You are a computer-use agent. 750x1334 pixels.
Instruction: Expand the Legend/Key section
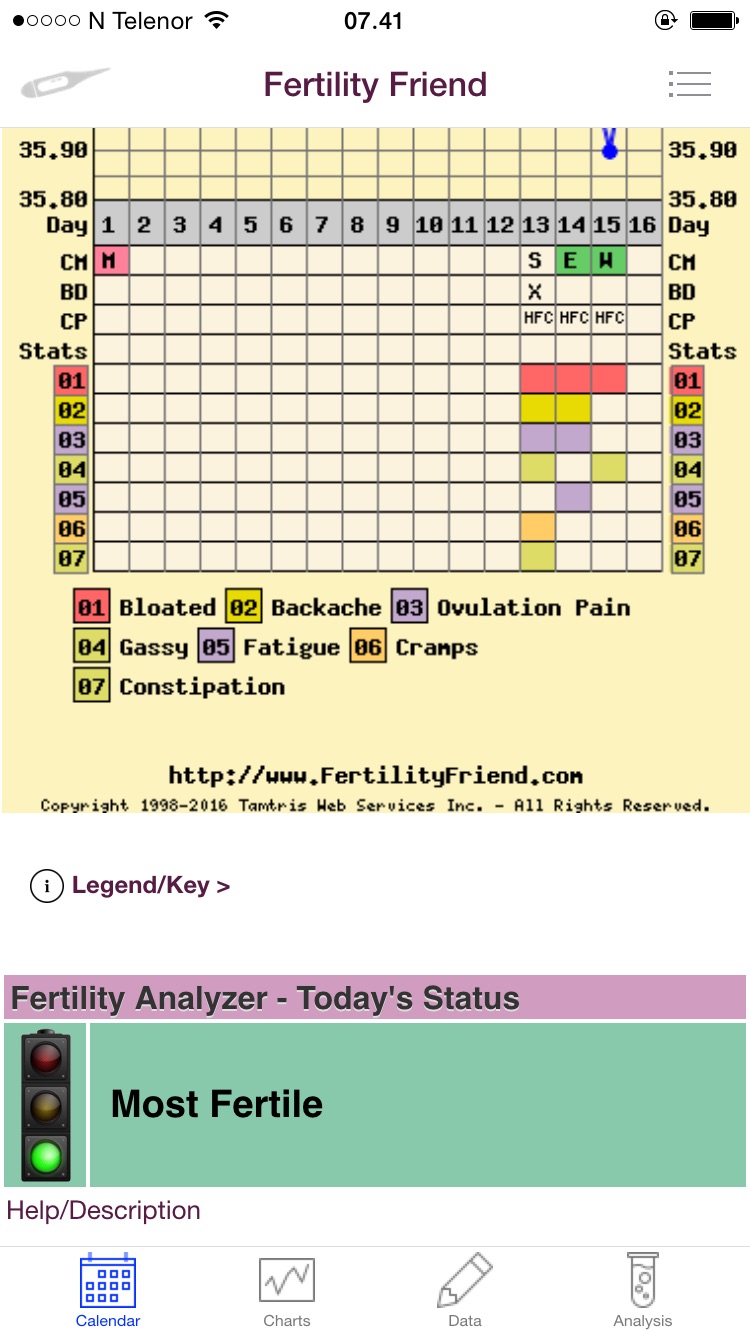pos(151,886)
